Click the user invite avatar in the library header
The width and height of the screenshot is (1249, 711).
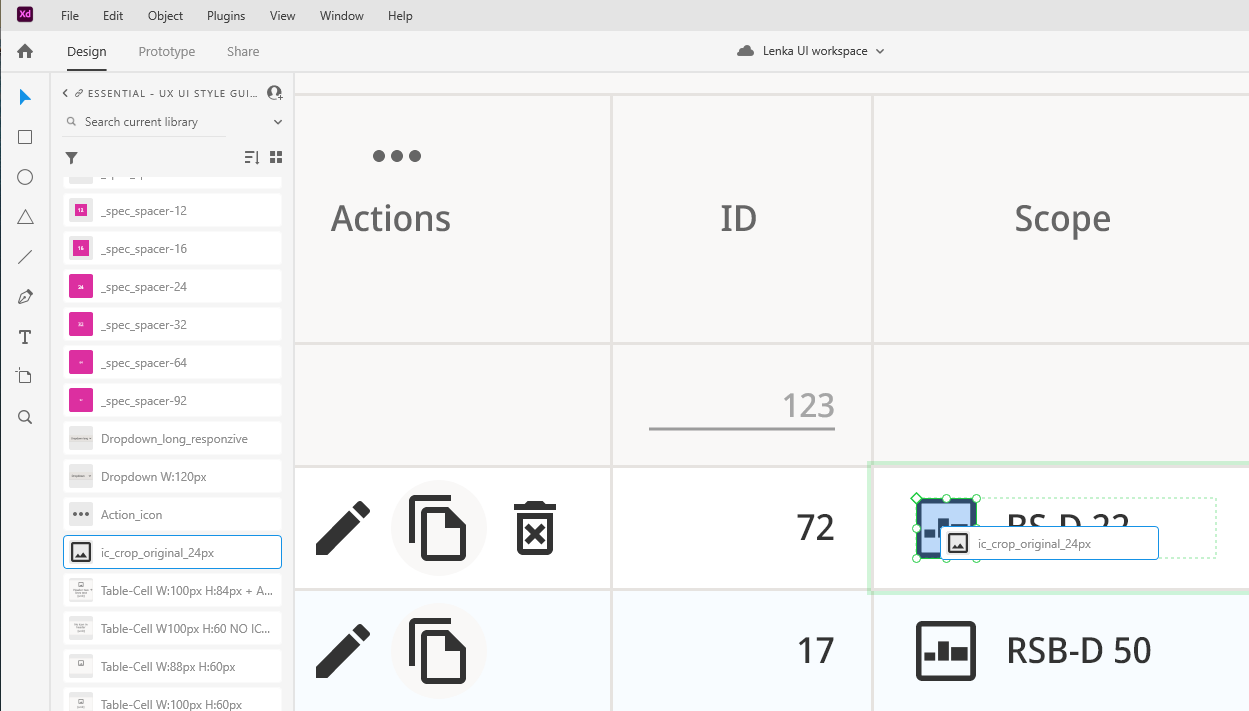point(274,93)
